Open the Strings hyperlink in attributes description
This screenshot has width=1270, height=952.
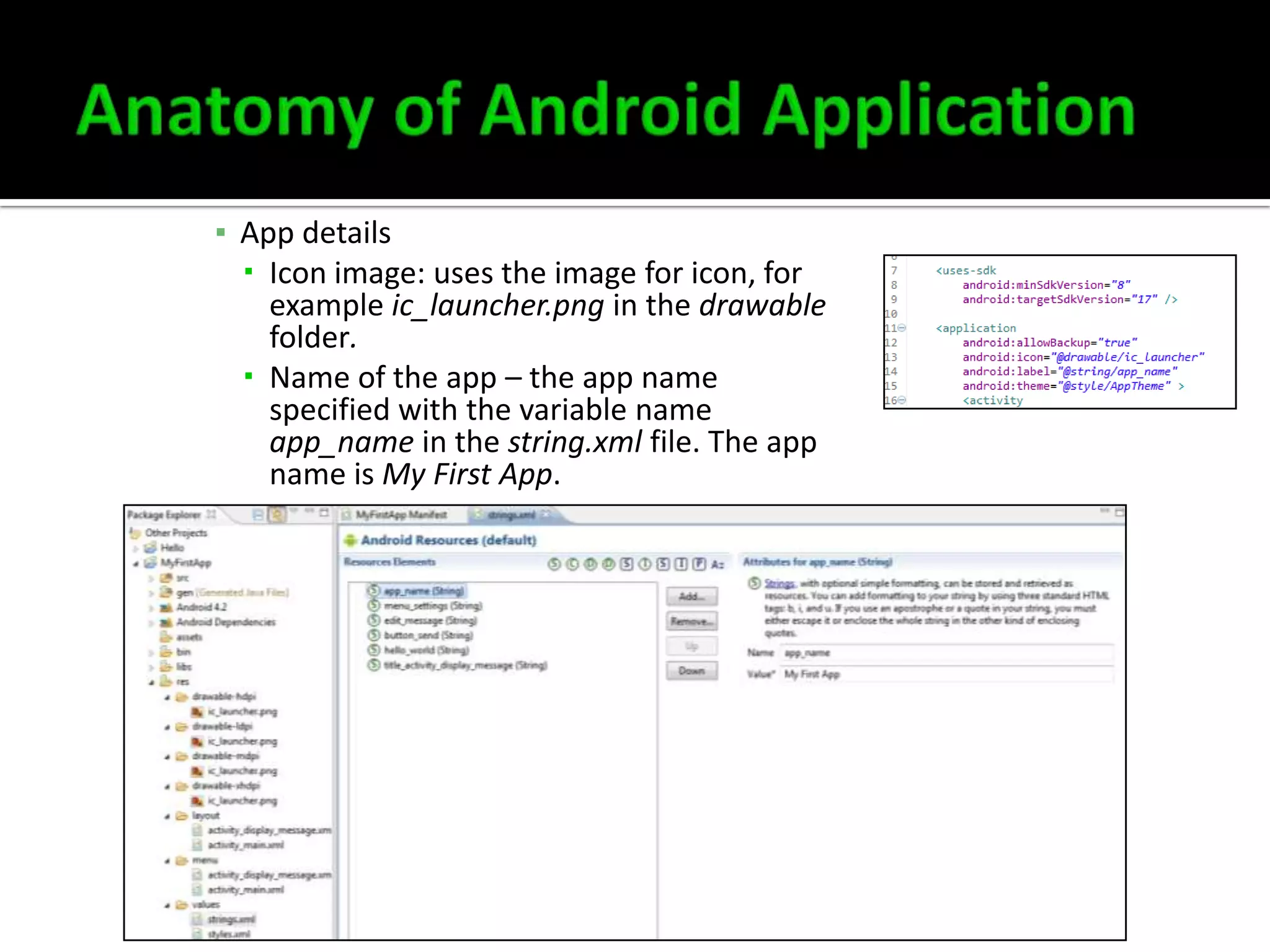(779, 583)
